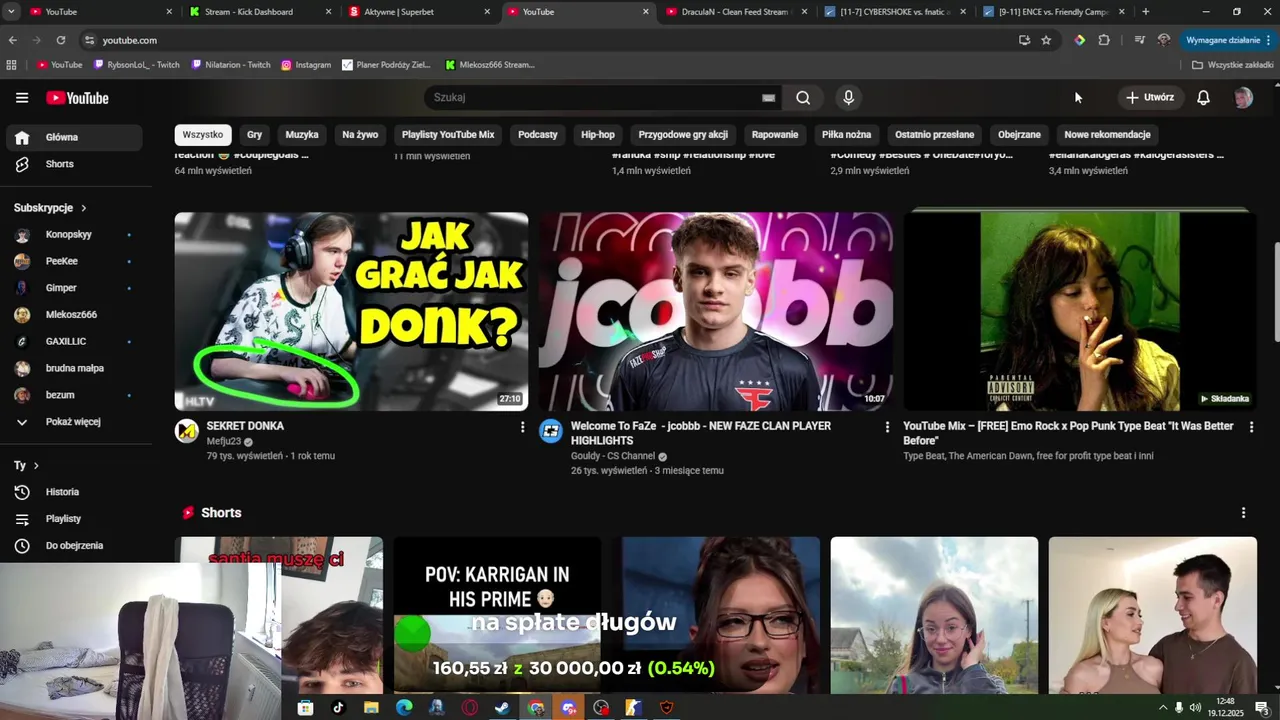Select the Hip-hop filter chip
1280x720 pixels.
tap(598, 135)
